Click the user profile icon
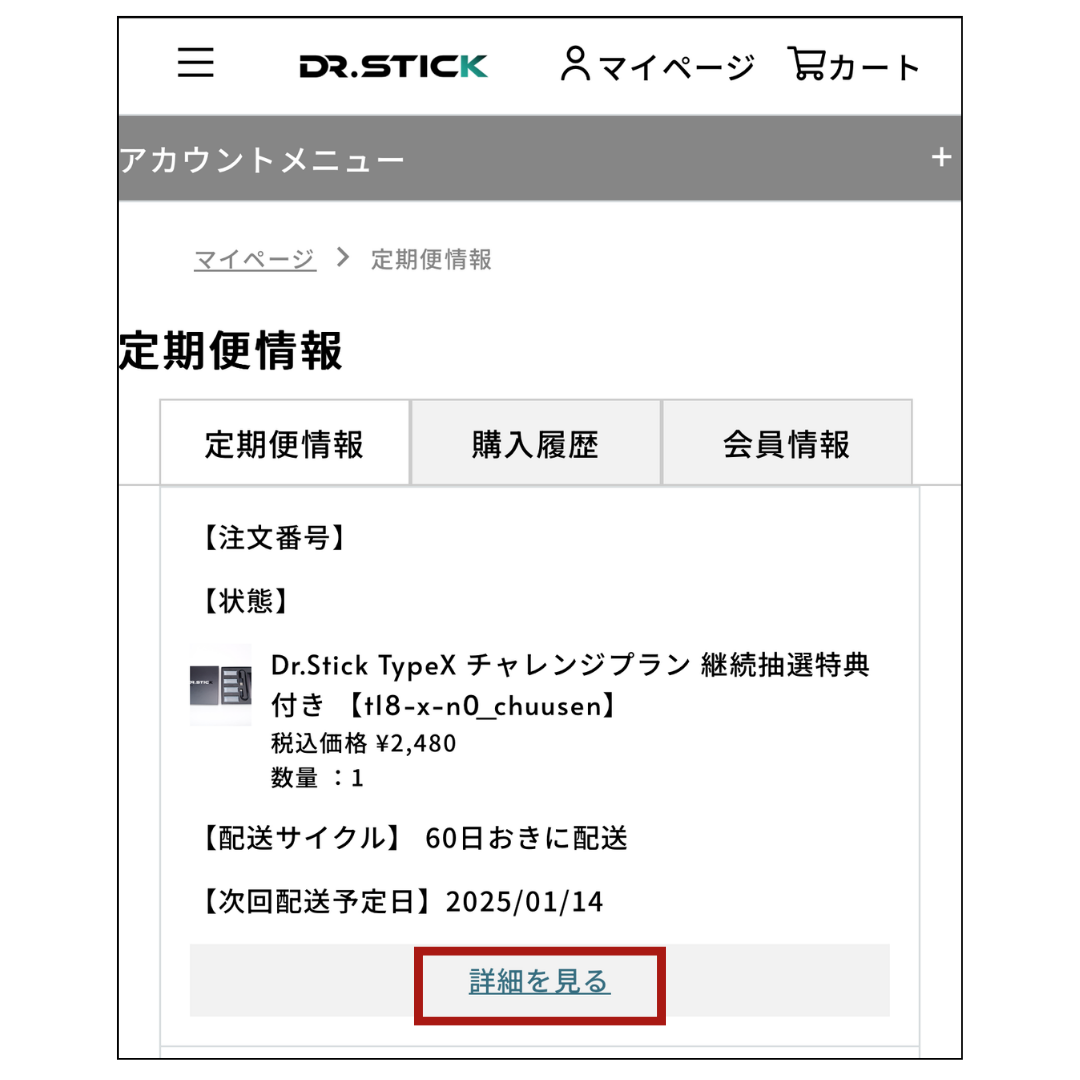The width and height of the screenshot is (1080, 1080). pos(575,63)
